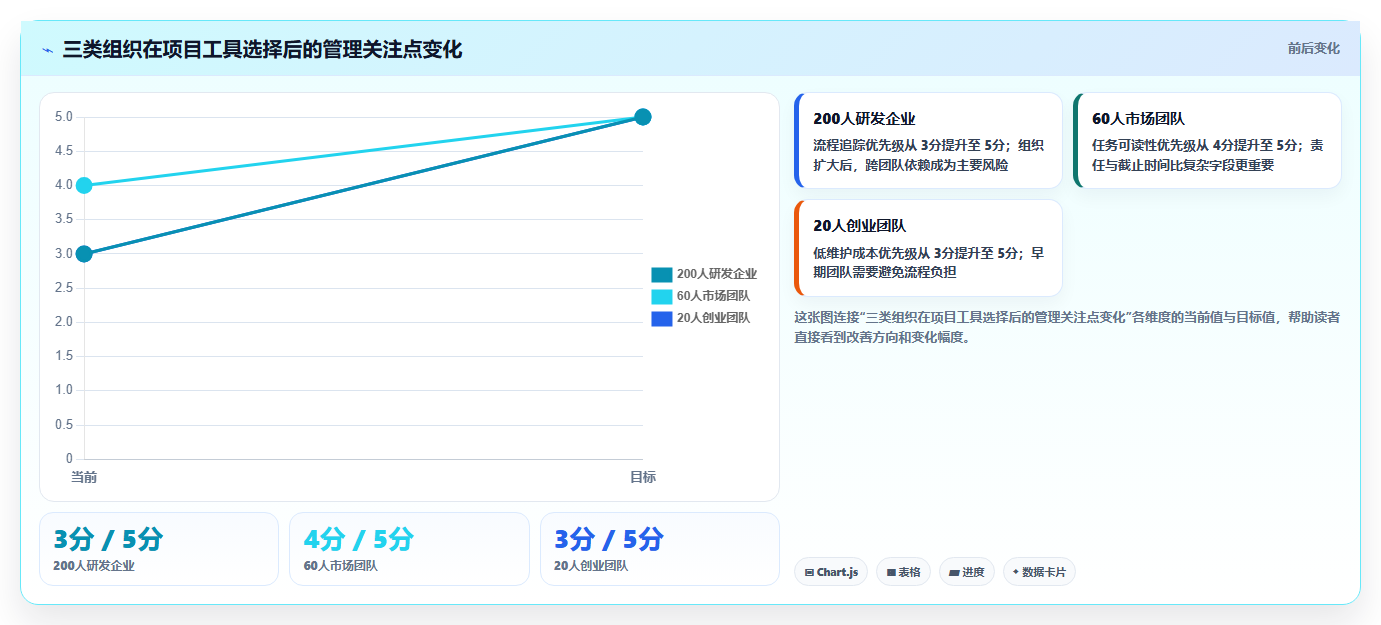
Task: Click the 前后变化 label in header
Action: click(1313, 48)
